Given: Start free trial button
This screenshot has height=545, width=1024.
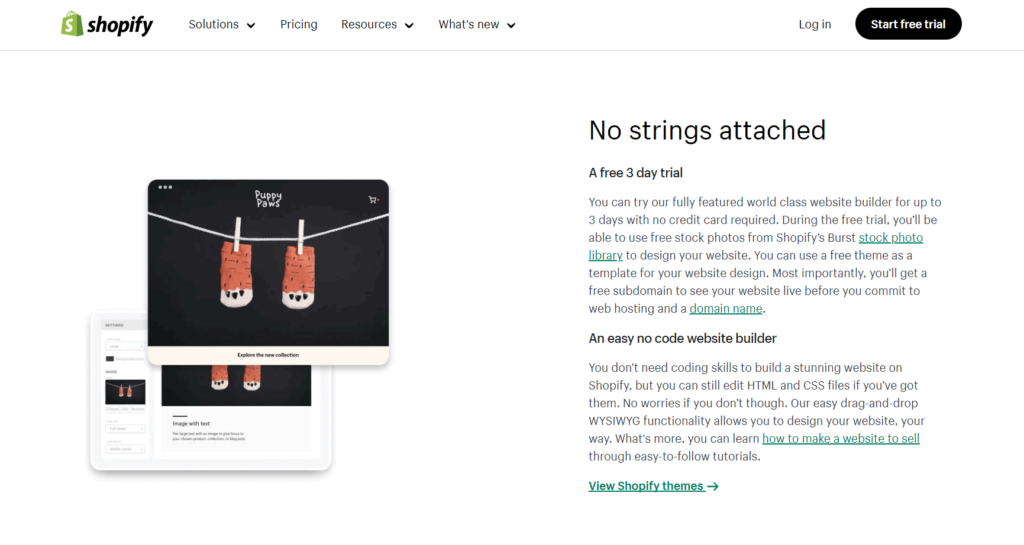Looking at the screenshot, I should click(908, 24).
